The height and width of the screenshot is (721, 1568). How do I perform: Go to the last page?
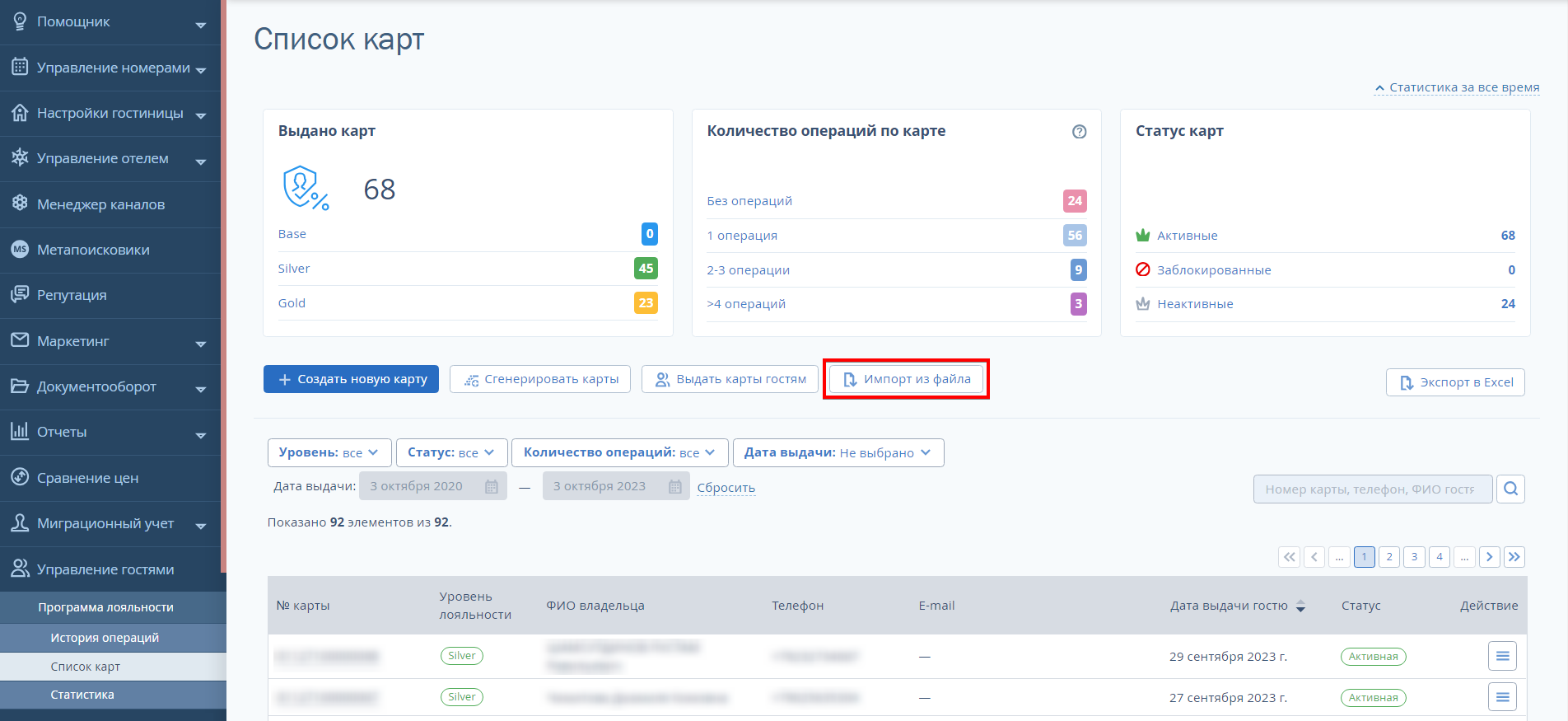pos(1514,557)
